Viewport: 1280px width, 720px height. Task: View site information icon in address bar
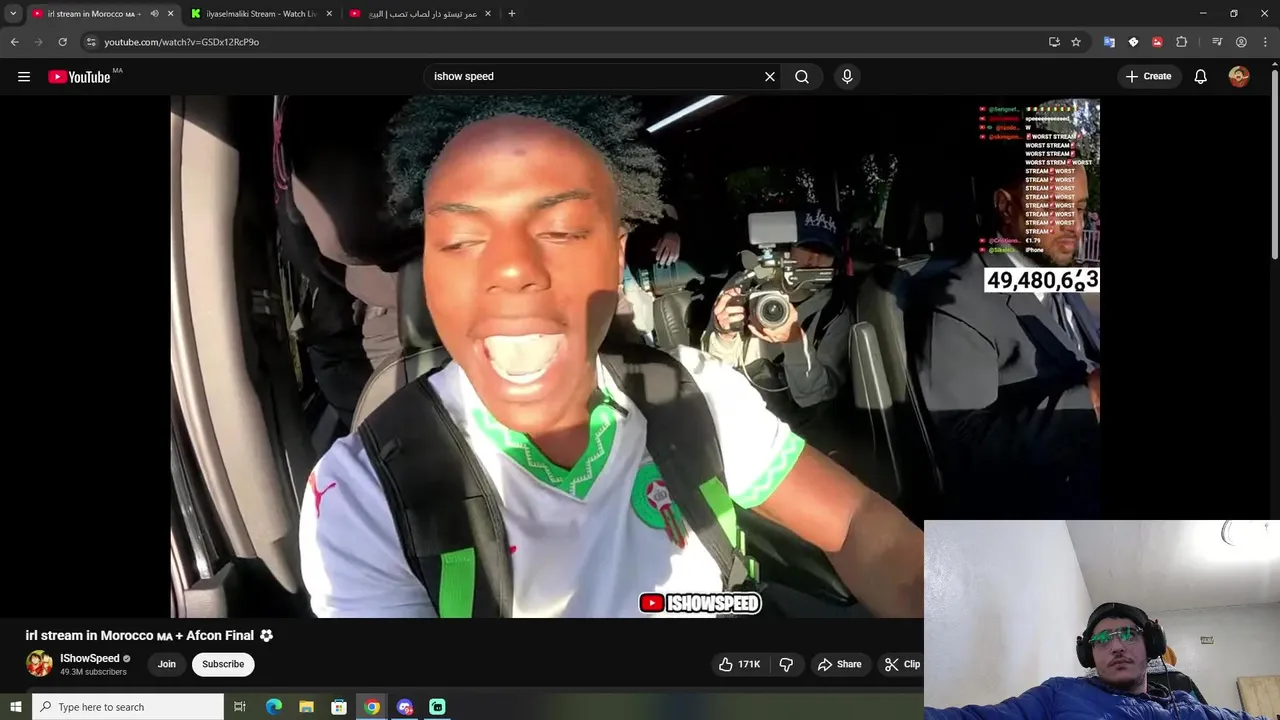point(91,42)
